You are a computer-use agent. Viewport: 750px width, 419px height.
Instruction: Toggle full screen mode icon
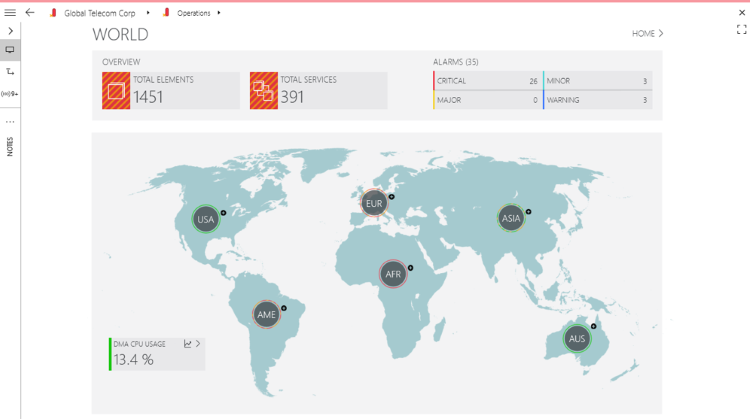pos(741,30)
